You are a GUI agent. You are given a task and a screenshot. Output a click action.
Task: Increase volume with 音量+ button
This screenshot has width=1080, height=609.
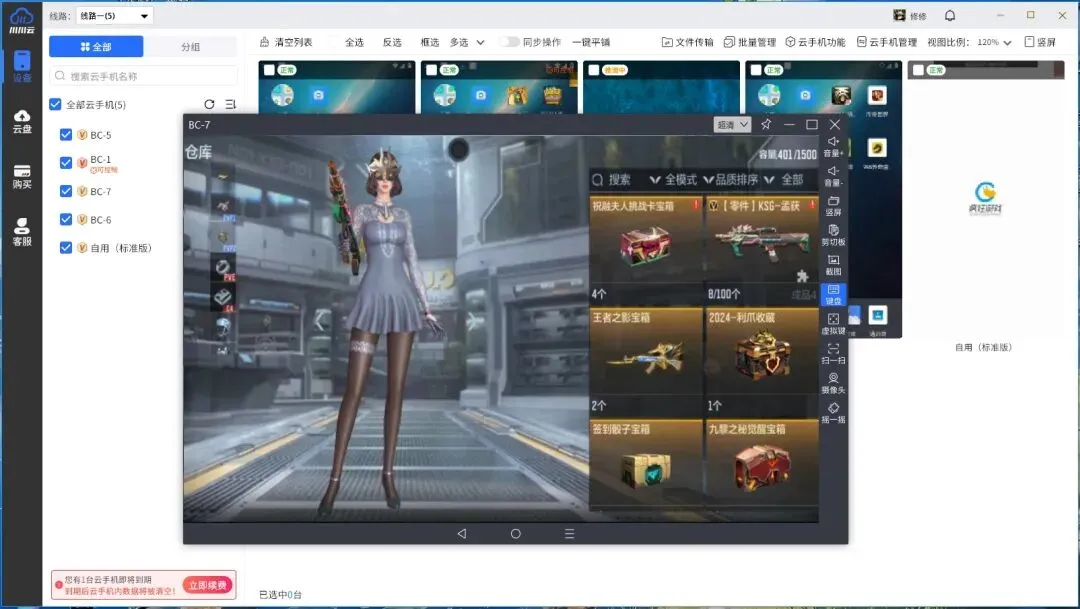[833, 146]
